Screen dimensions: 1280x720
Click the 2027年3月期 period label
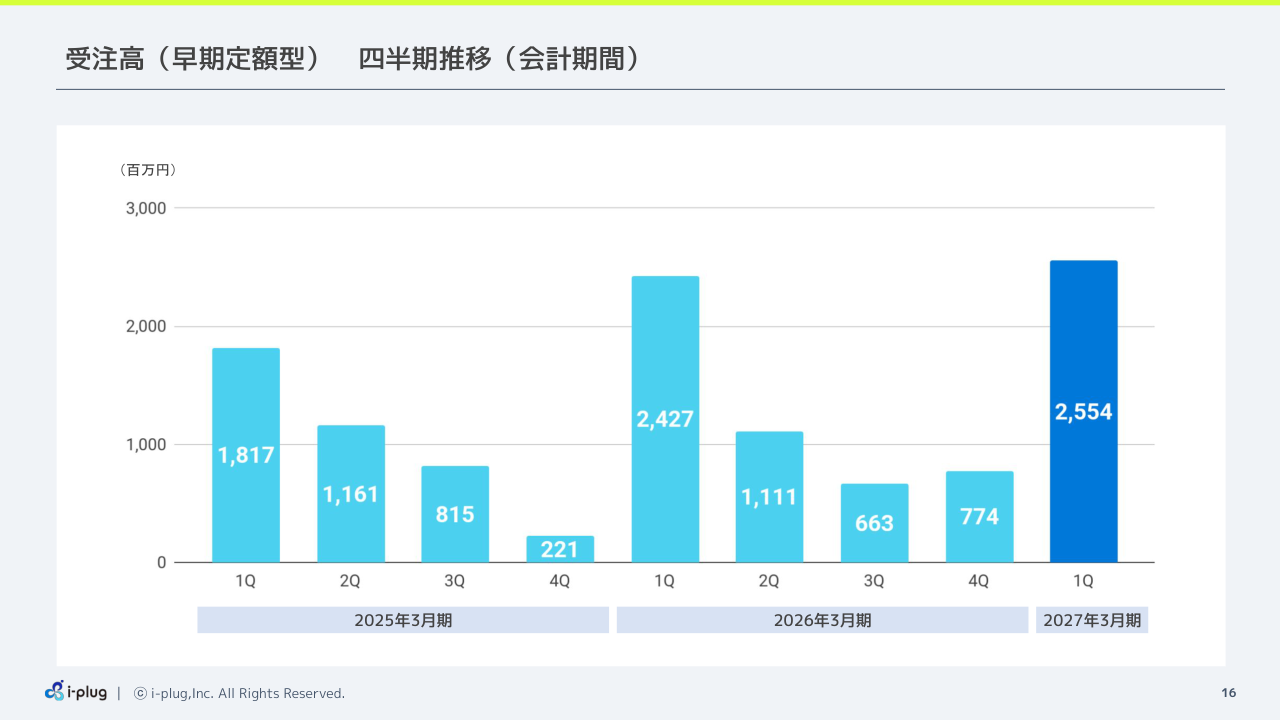[1092, 620]
